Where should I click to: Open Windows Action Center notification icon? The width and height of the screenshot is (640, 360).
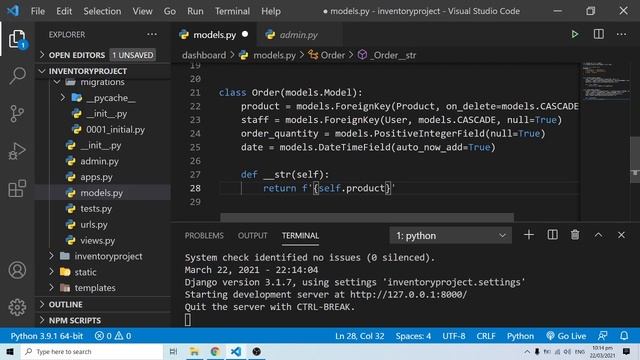tap(627, 351)
